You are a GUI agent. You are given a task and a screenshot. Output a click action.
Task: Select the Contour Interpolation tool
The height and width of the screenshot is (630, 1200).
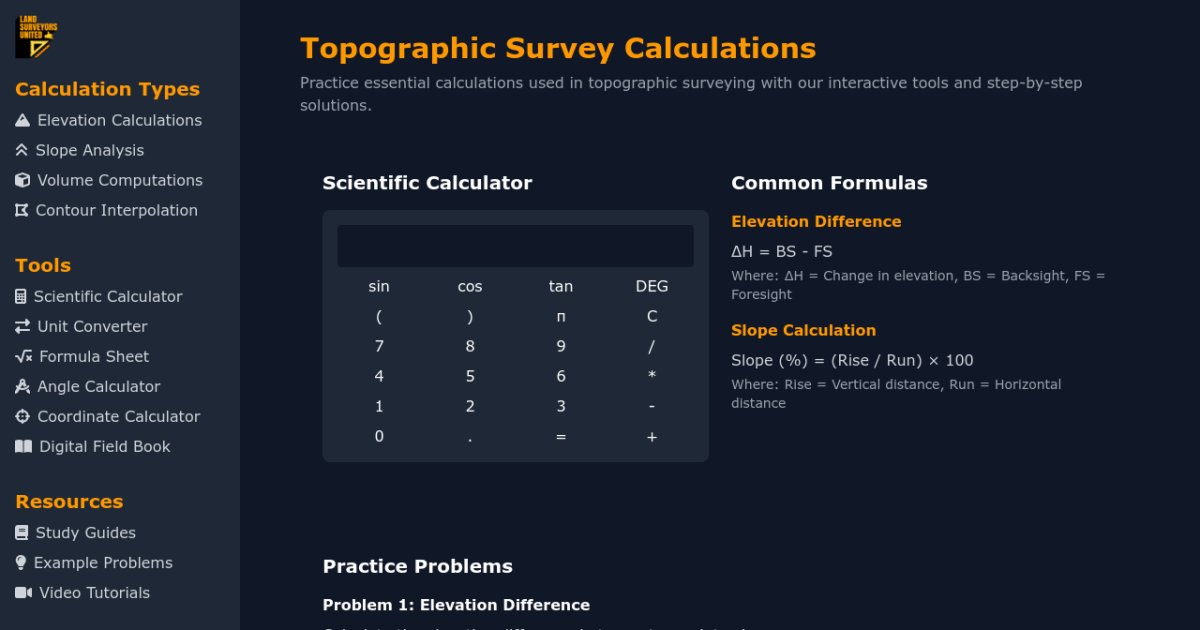116,210
